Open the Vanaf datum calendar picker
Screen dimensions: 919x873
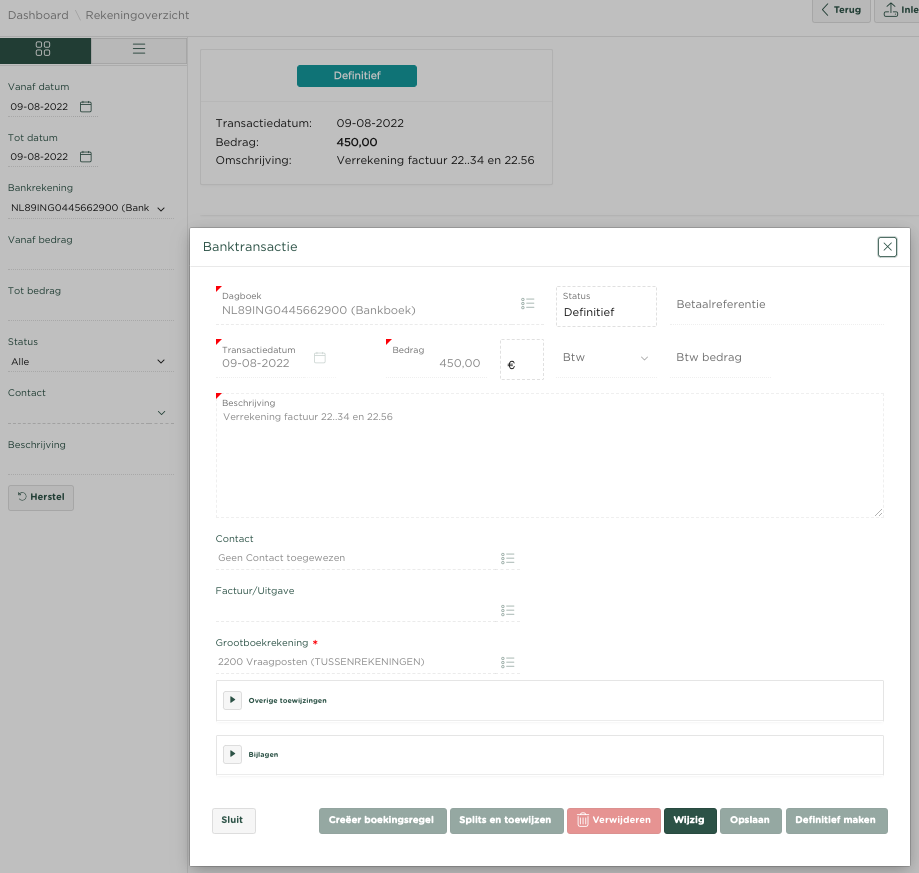[86, 106]
